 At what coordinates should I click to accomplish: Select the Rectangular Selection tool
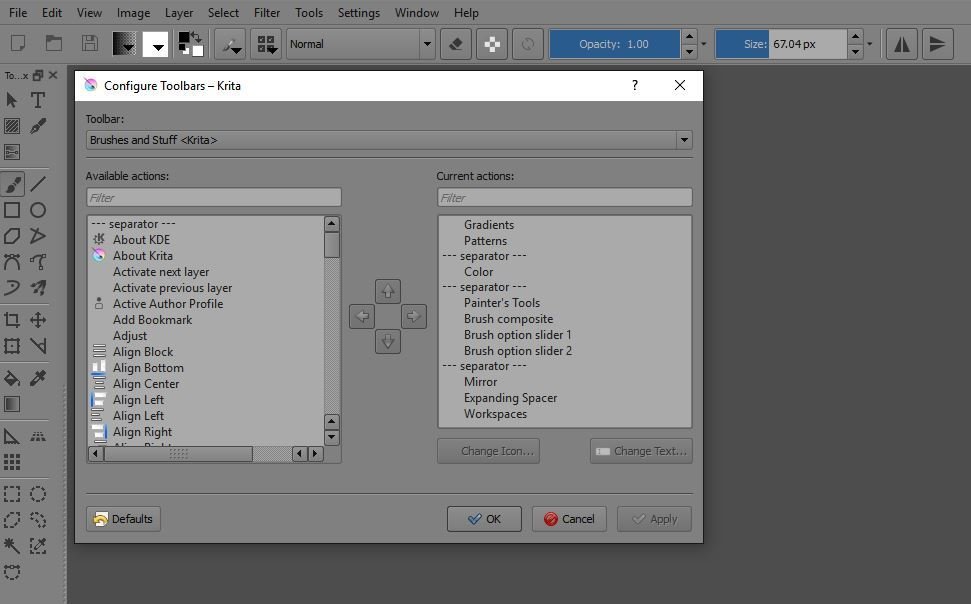pyautogui.click(x=12, y=494)
